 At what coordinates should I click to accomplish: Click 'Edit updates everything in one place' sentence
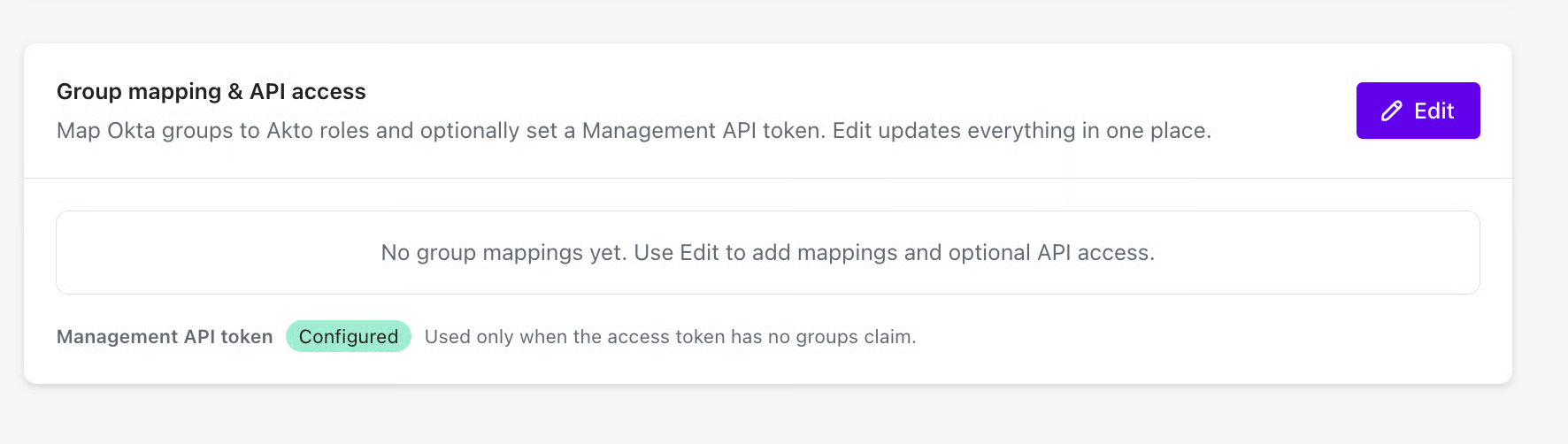coord(1021,131)
